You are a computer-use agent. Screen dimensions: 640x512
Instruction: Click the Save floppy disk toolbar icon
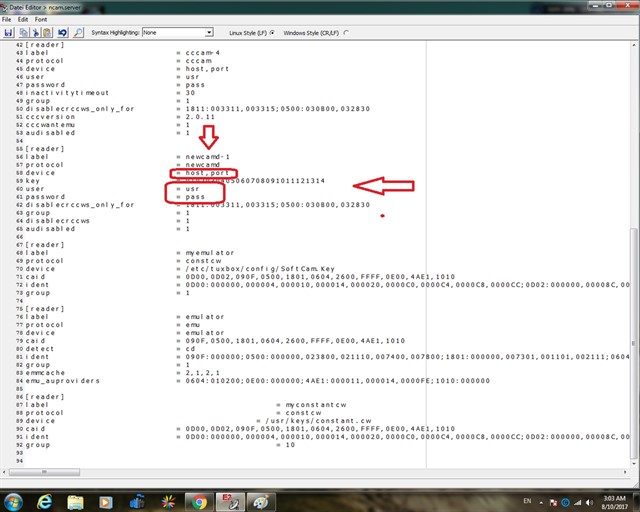click(8, 33)
